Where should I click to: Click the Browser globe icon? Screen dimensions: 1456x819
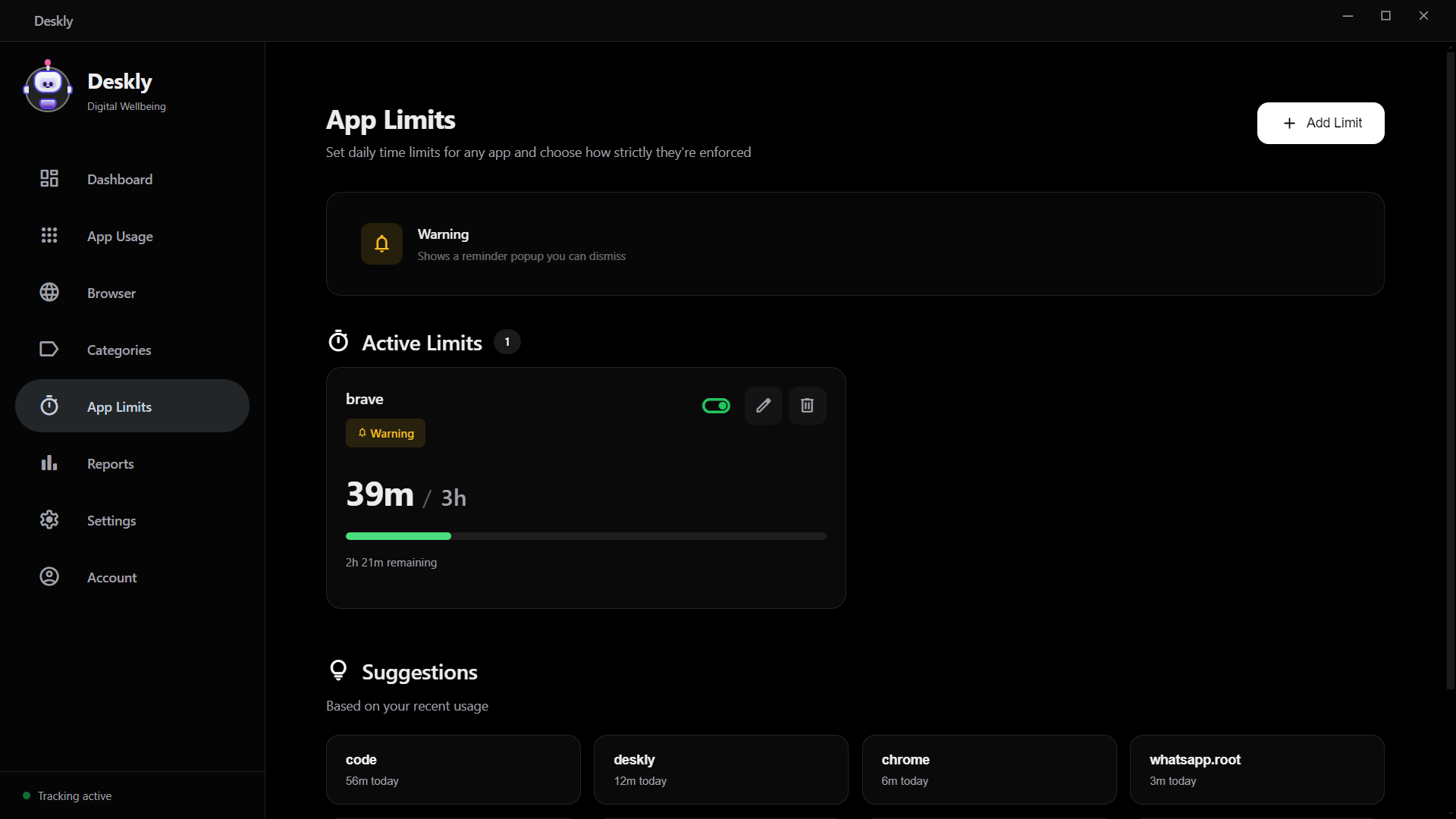point(49,293)
